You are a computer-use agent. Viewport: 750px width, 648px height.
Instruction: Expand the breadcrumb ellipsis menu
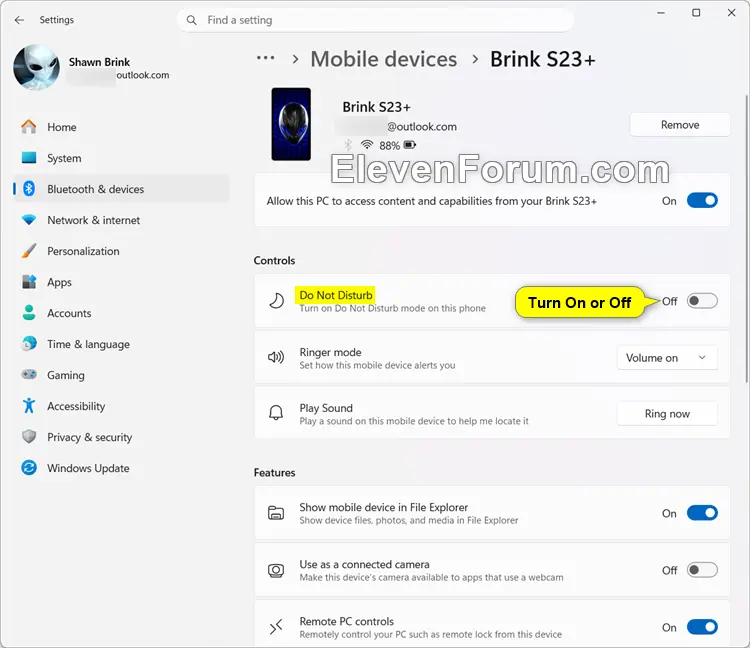click(265, 58)
